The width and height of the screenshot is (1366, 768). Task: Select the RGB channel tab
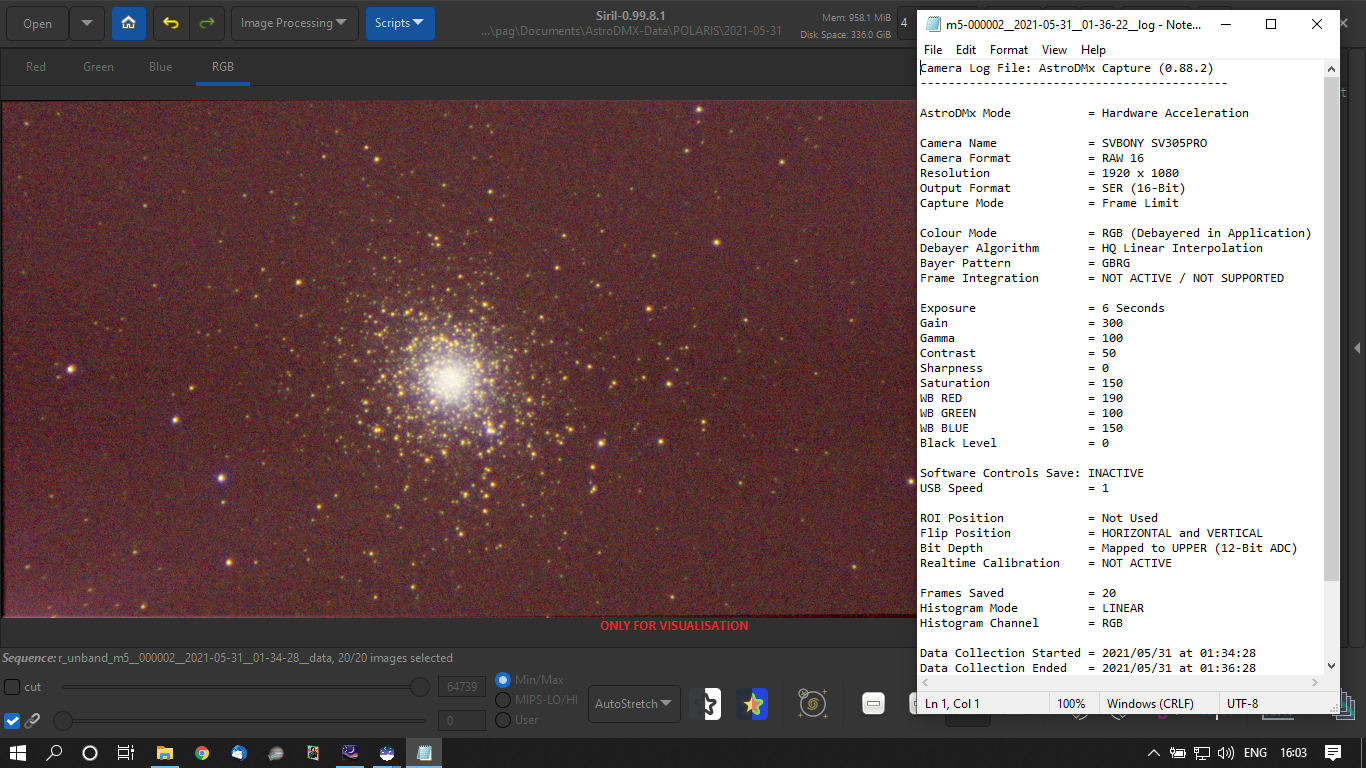click(223, 67)
